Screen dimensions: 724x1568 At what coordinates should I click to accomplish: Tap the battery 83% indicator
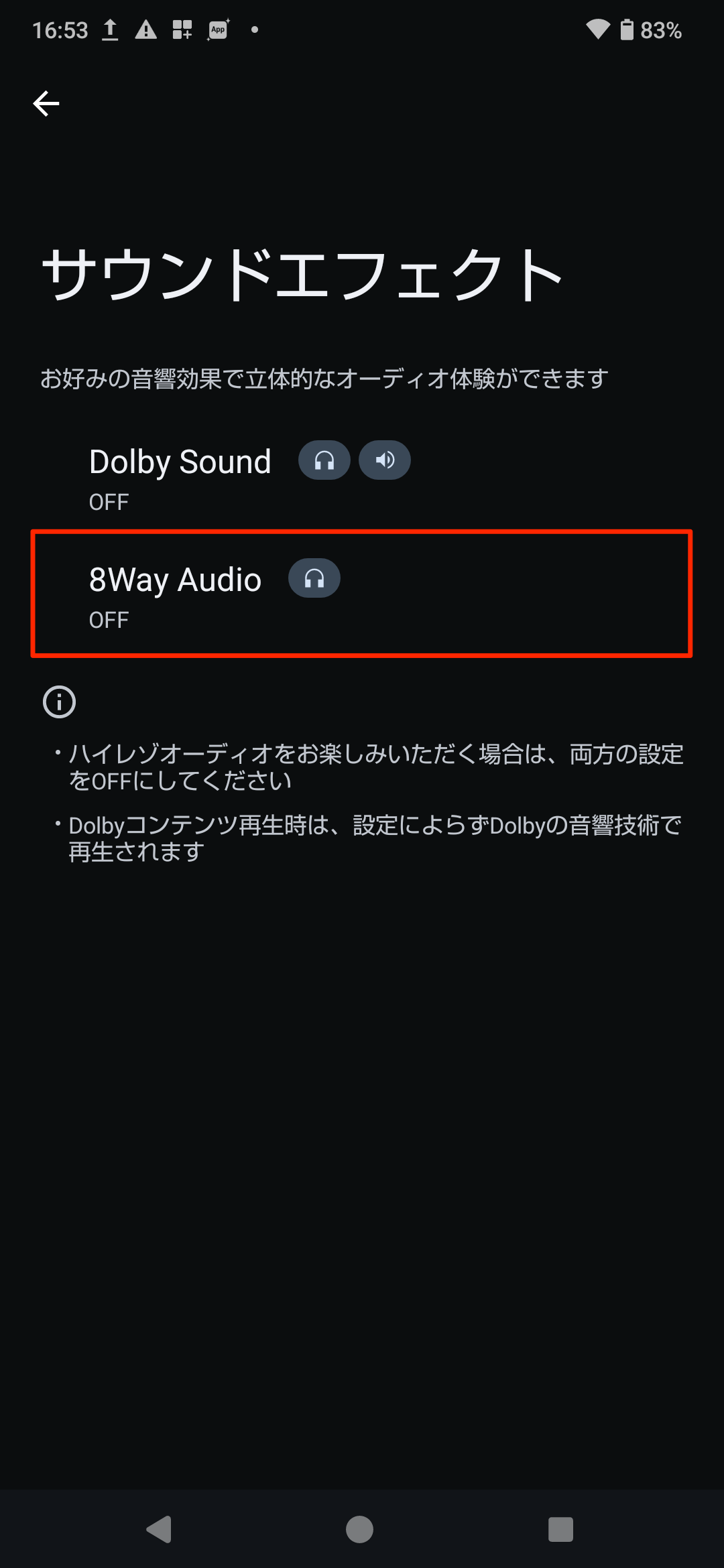pos(651,30)
